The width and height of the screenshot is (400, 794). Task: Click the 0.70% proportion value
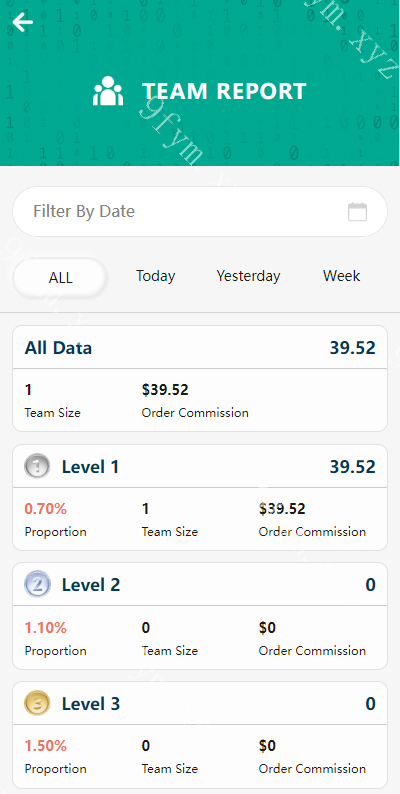click(46, 508)
